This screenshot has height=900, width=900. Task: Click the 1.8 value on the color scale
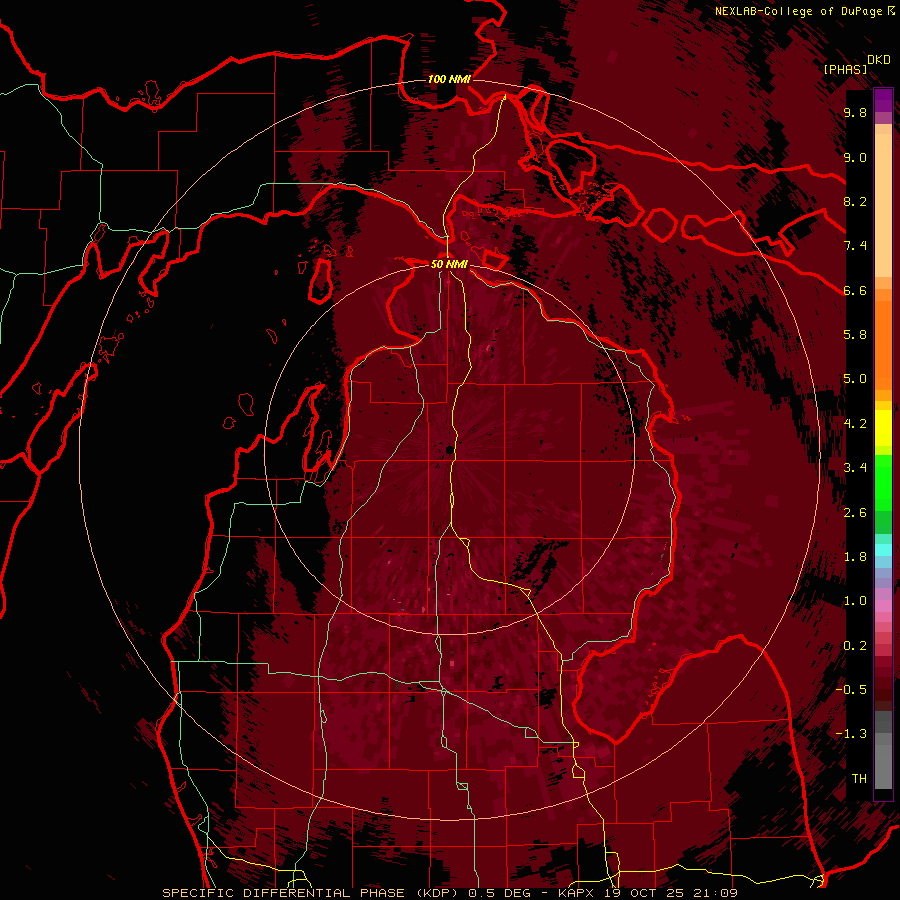(x=855, y=557)
